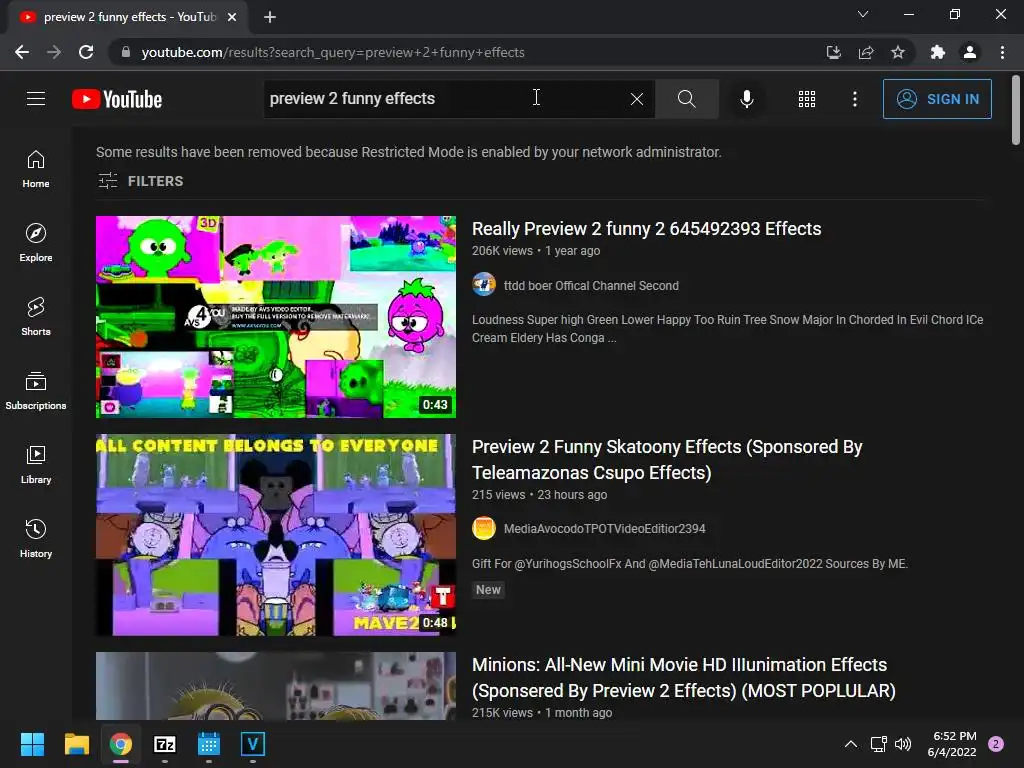Open MediaAvocodoTPOTVideoEditior2394 channel name
This screenshot has height=768, width=1024.
coord(605,528)
